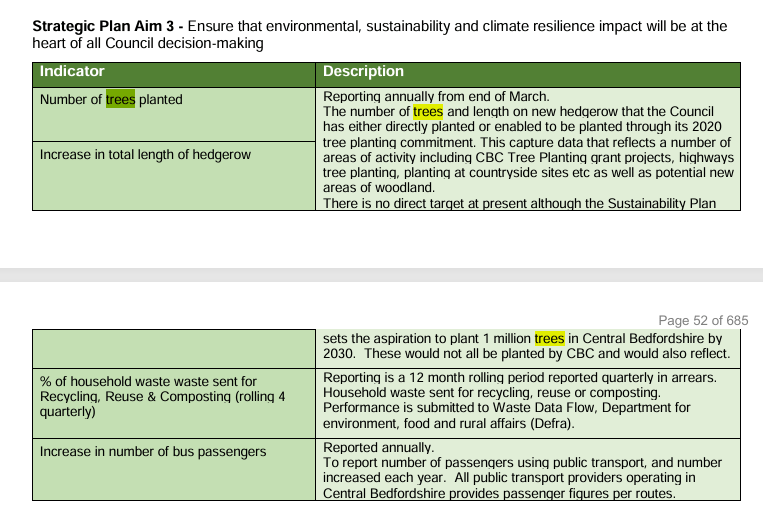Select the "Description" column header
This screenshot has width=763, height=530.
point(363,72)
